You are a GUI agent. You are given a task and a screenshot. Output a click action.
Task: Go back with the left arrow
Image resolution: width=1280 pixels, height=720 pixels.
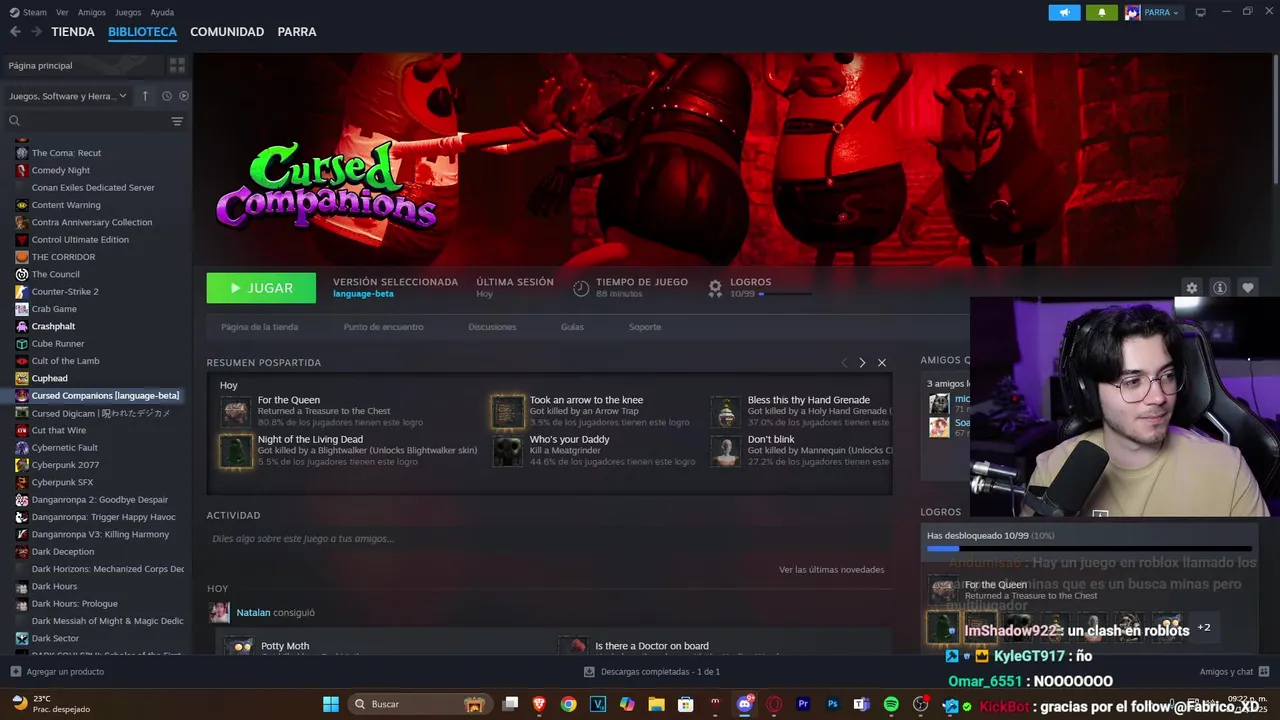(x=15, y=32)
